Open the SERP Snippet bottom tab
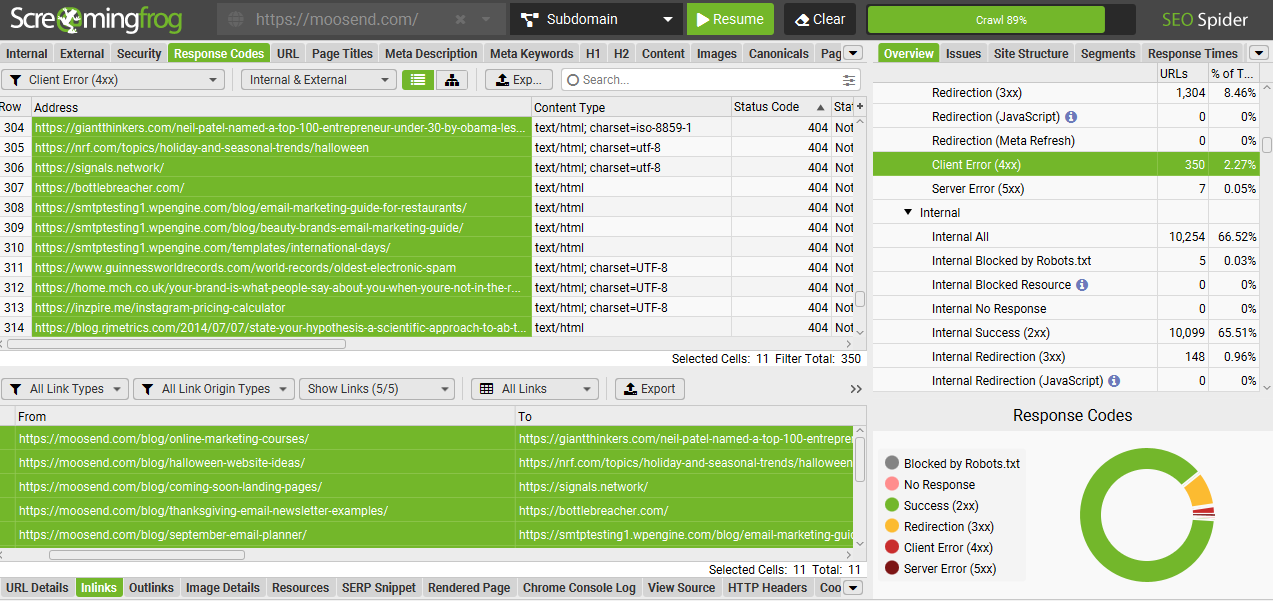The image size is (1273, 601). click(378, 588)
